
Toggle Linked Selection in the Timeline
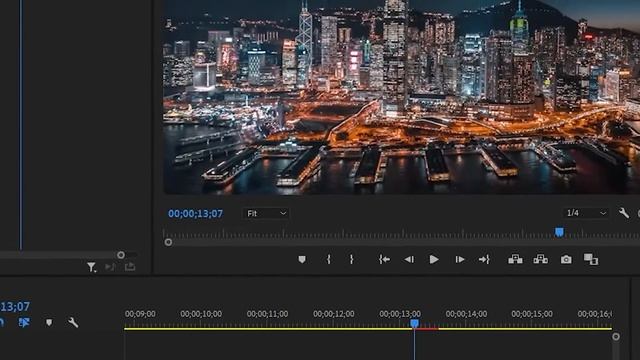24,322
